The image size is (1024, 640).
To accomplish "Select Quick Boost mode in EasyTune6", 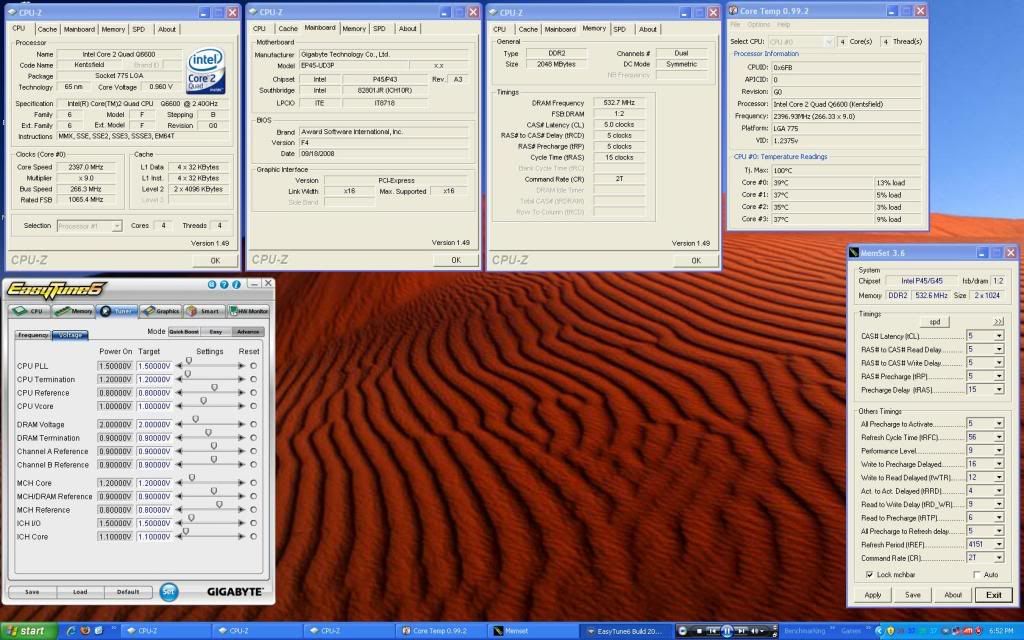I will point(184,332).
